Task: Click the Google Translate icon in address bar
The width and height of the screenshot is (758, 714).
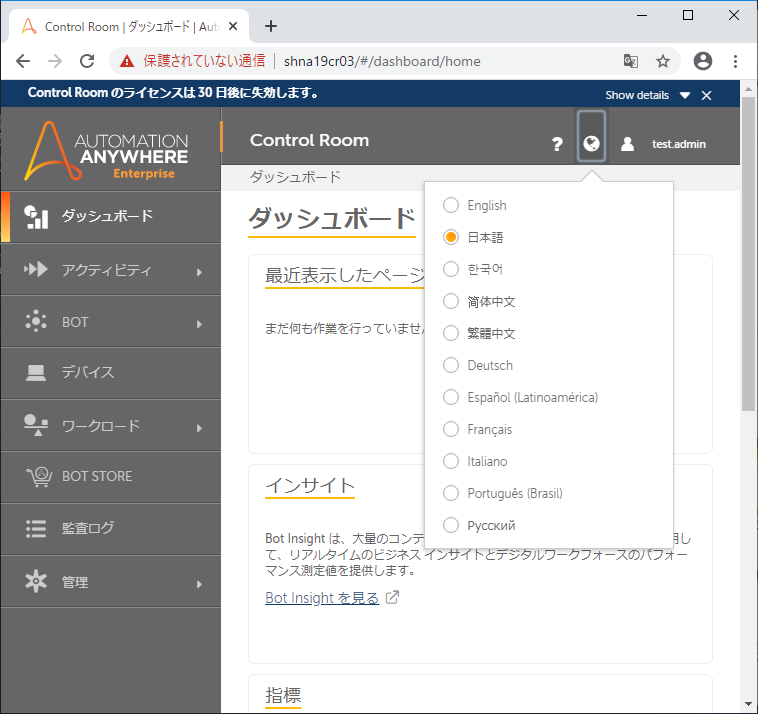Action: (x=631, y=61)
